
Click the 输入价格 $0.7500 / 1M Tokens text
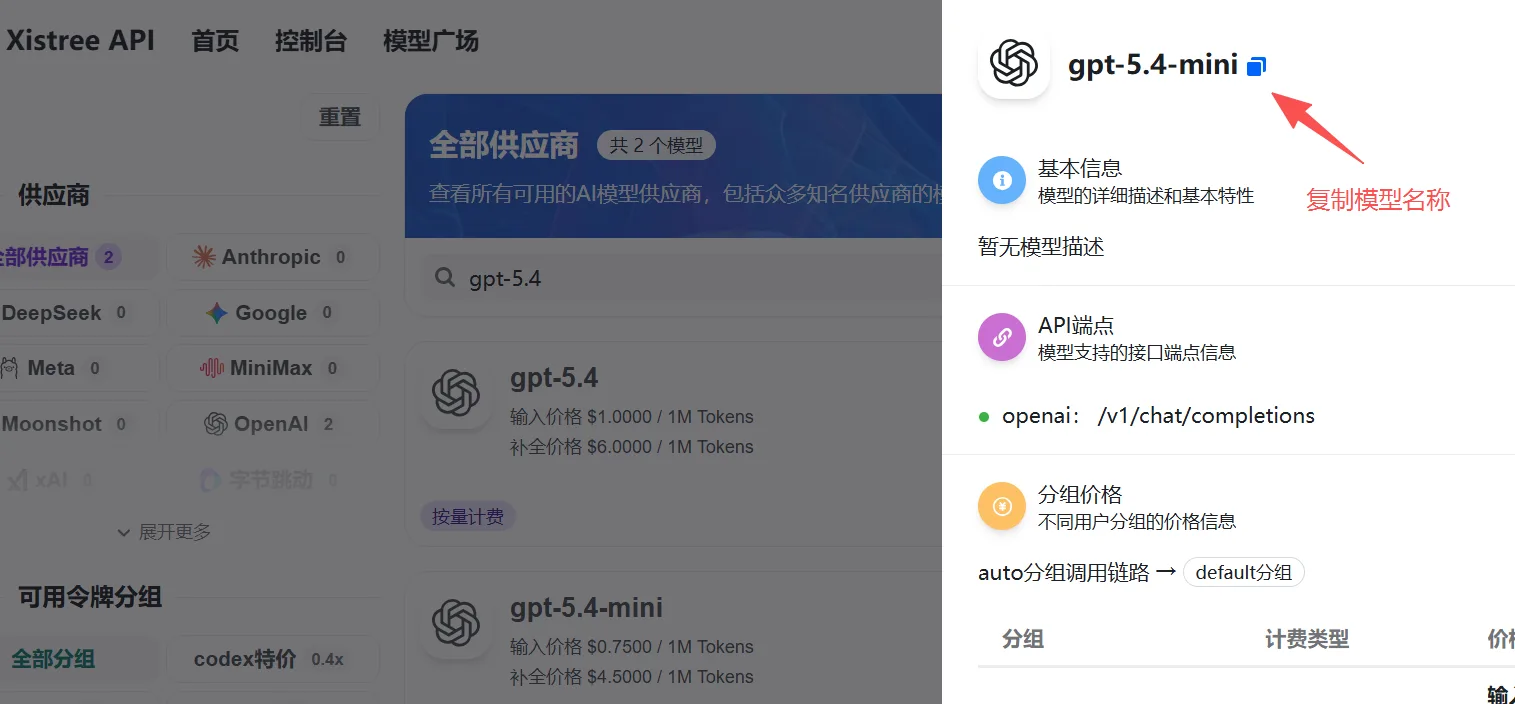(x=632, y=647)
